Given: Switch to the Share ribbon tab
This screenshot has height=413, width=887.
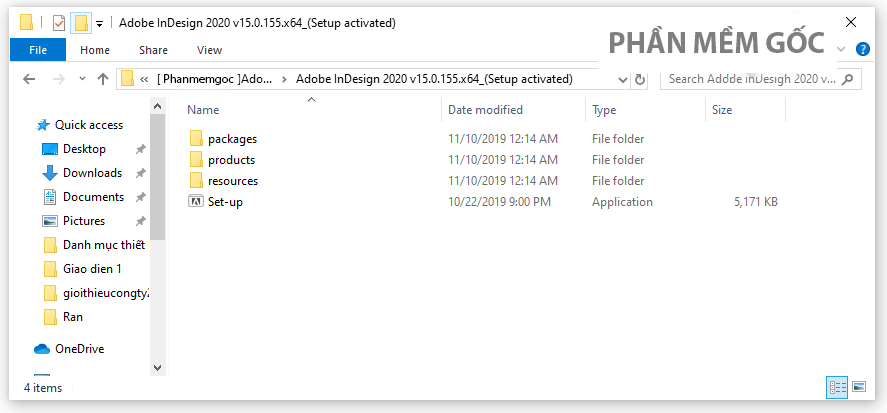Looking at the screenshot, I should (153, 50).
